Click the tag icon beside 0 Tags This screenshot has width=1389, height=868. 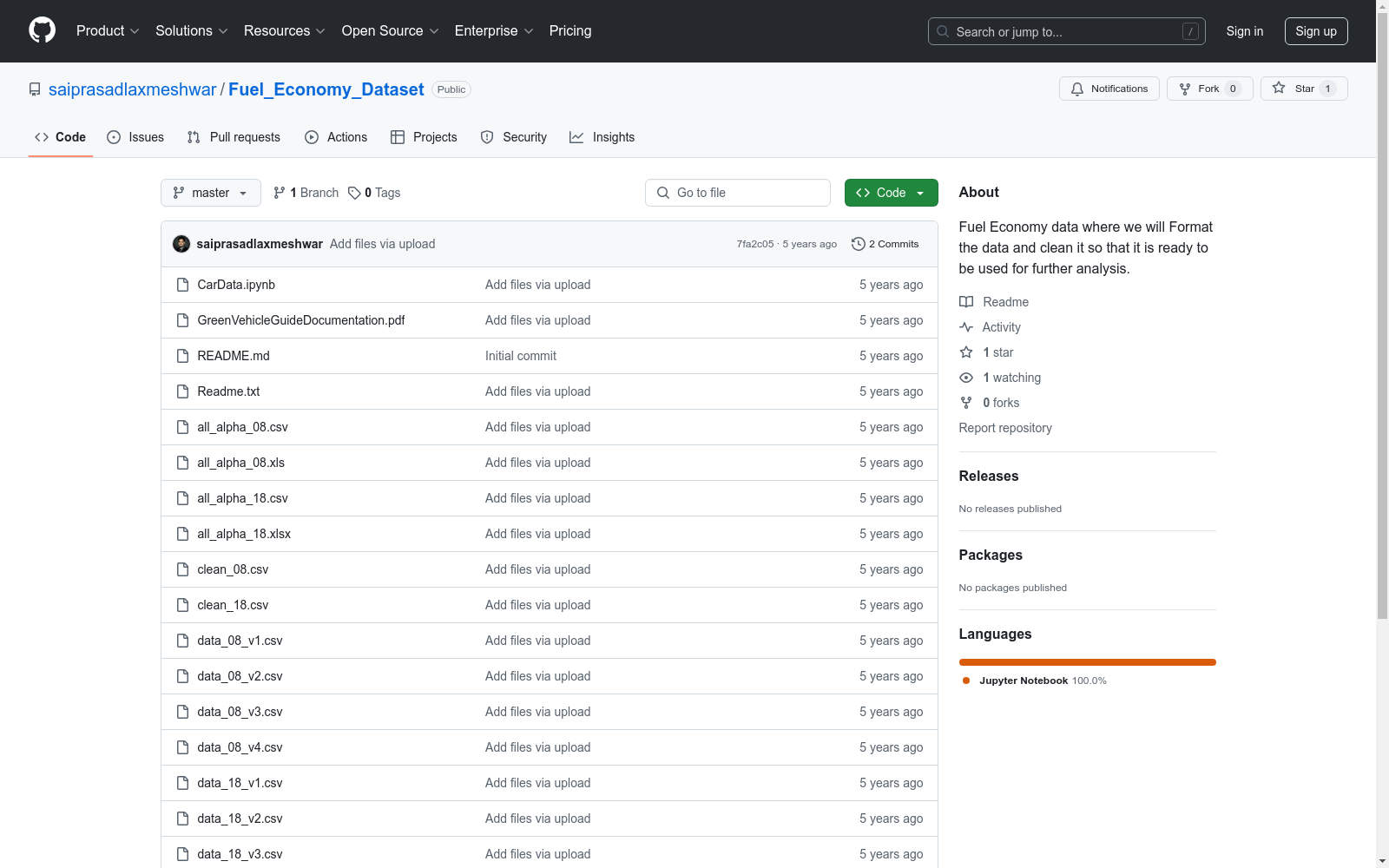pos(354,193)
